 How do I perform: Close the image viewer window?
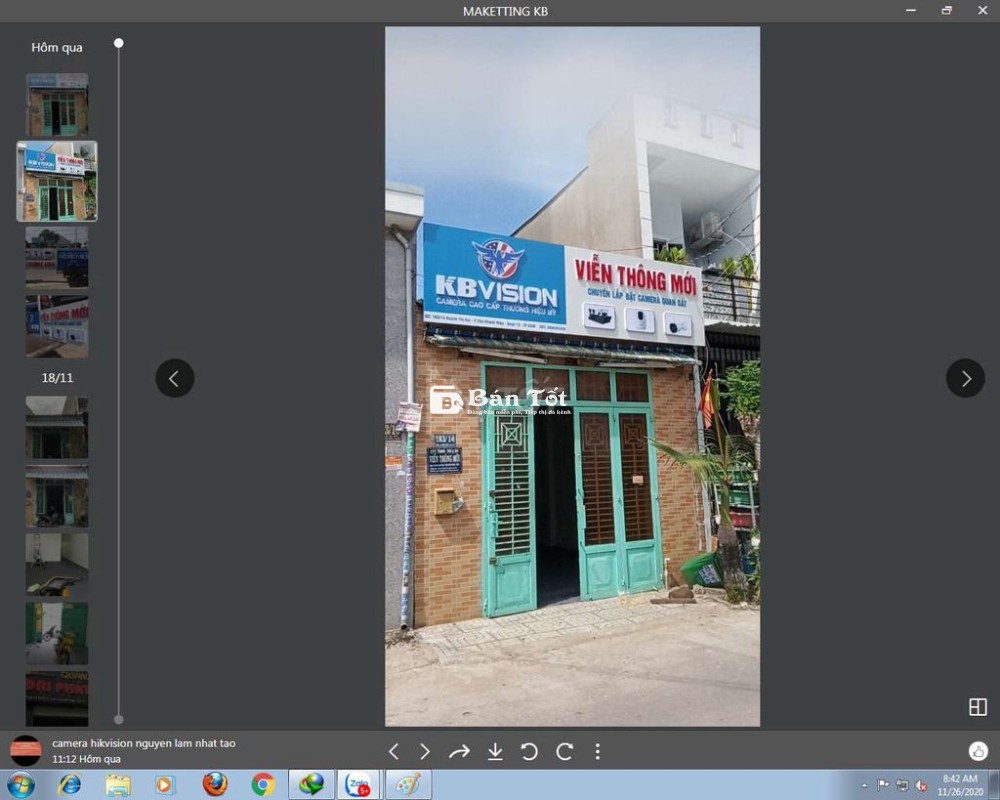(982, 10)
